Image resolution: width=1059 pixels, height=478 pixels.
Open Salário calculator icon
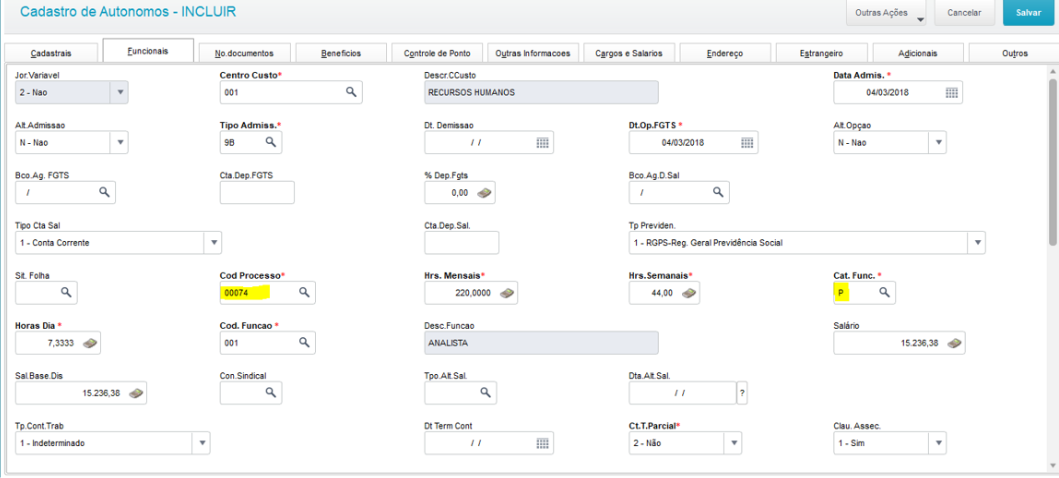[954, 343]
